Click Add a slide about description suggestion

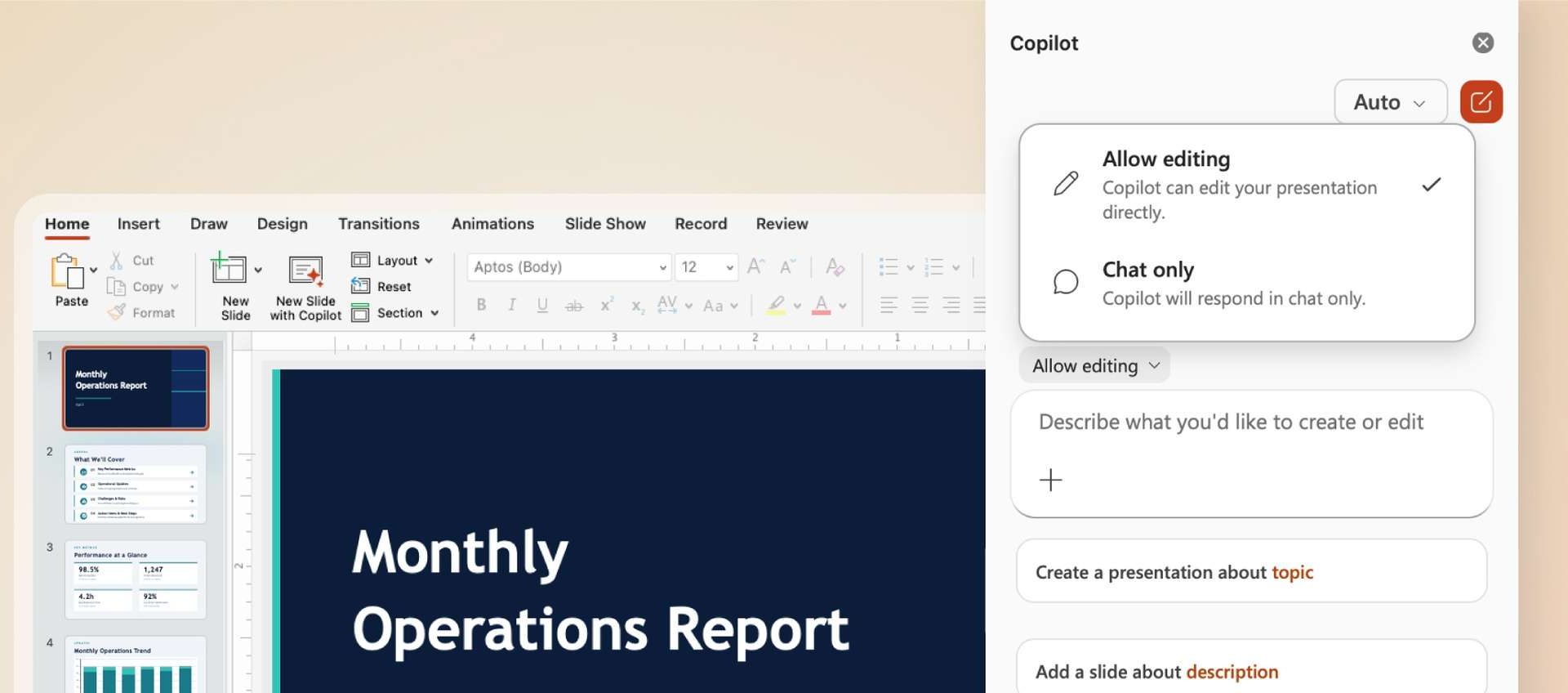click(x=1251, y=668)
